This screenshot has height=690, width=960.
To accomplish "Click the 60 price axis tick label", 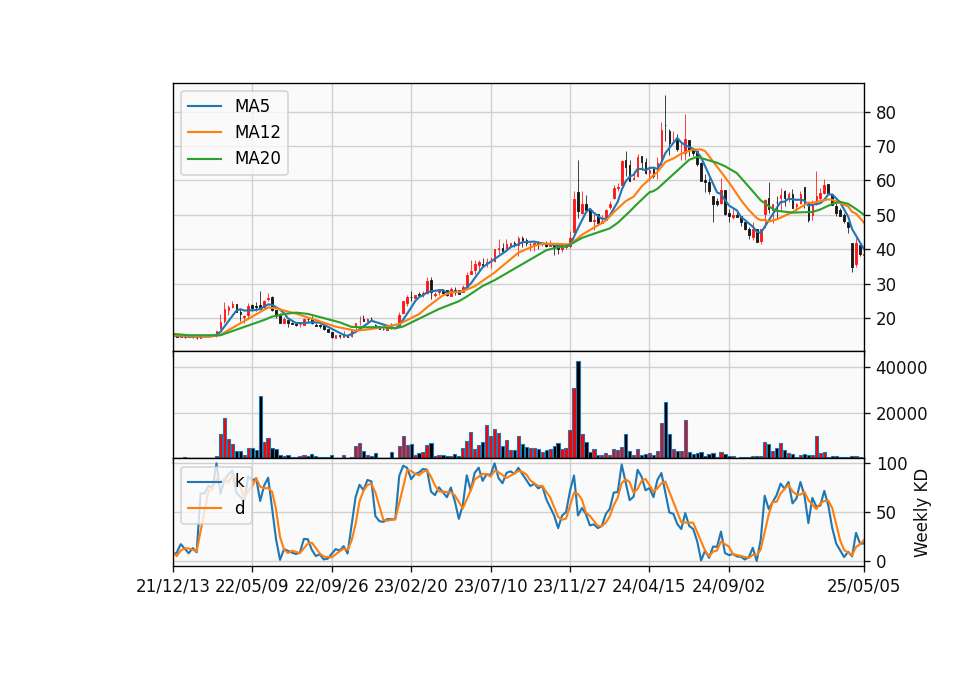I will pyautogui.click(x=885, y=181).
